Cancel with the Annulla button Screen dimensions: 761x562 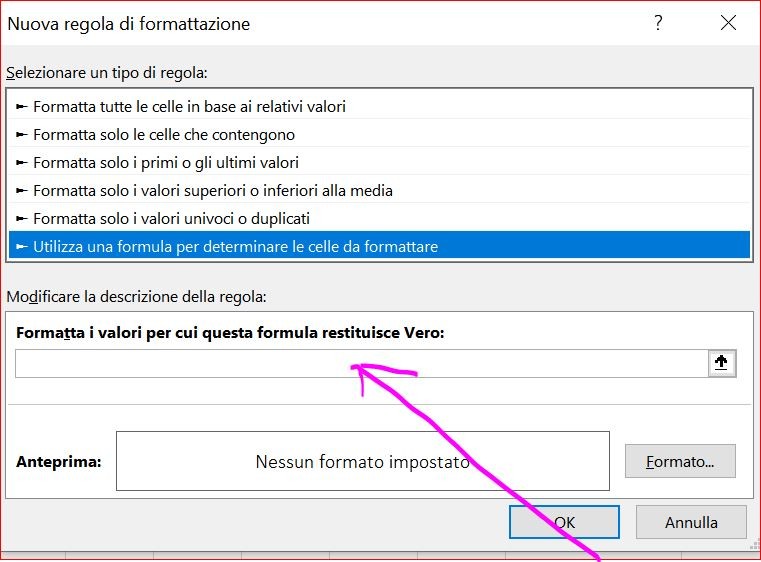coord(691,522)
